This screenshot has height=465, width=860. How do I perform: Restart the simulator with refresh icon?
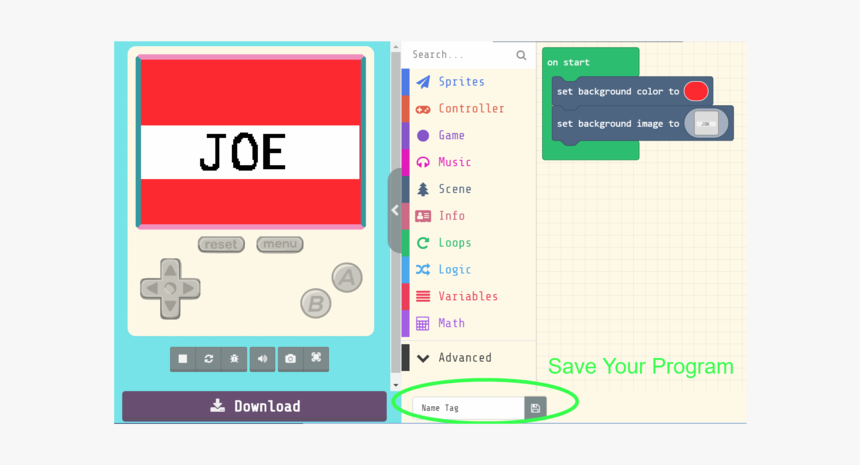click(208, 359)
